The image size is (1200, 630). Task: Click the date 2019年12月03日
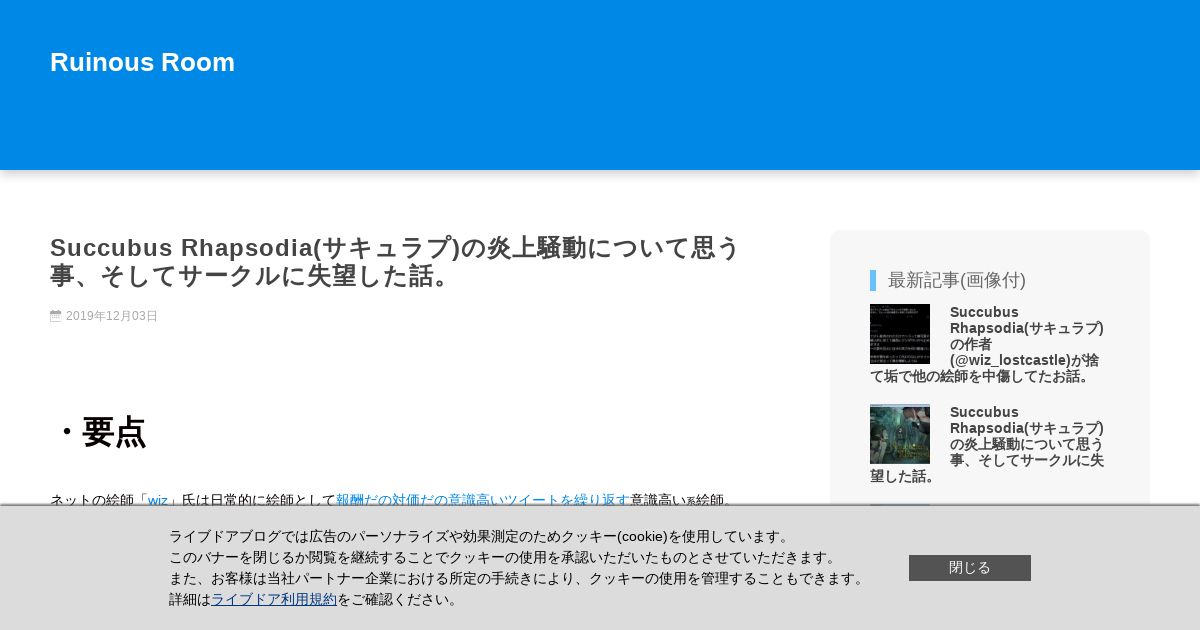point(112,316)
